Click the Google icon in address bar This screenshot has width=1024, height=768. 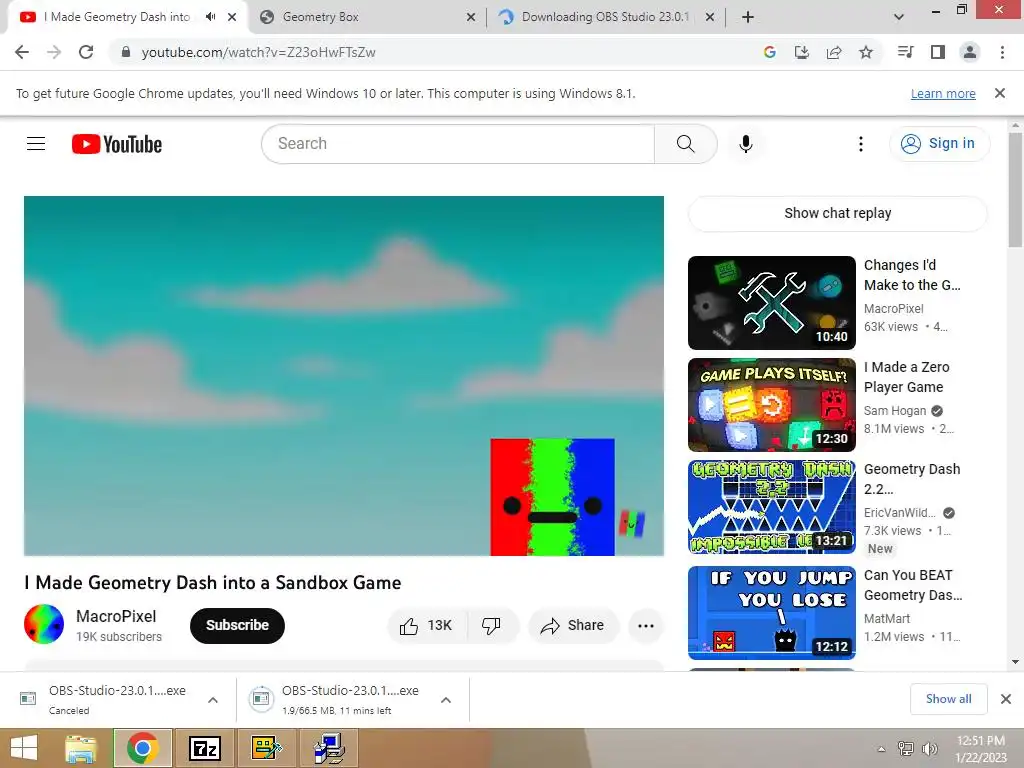pos(769,52)
